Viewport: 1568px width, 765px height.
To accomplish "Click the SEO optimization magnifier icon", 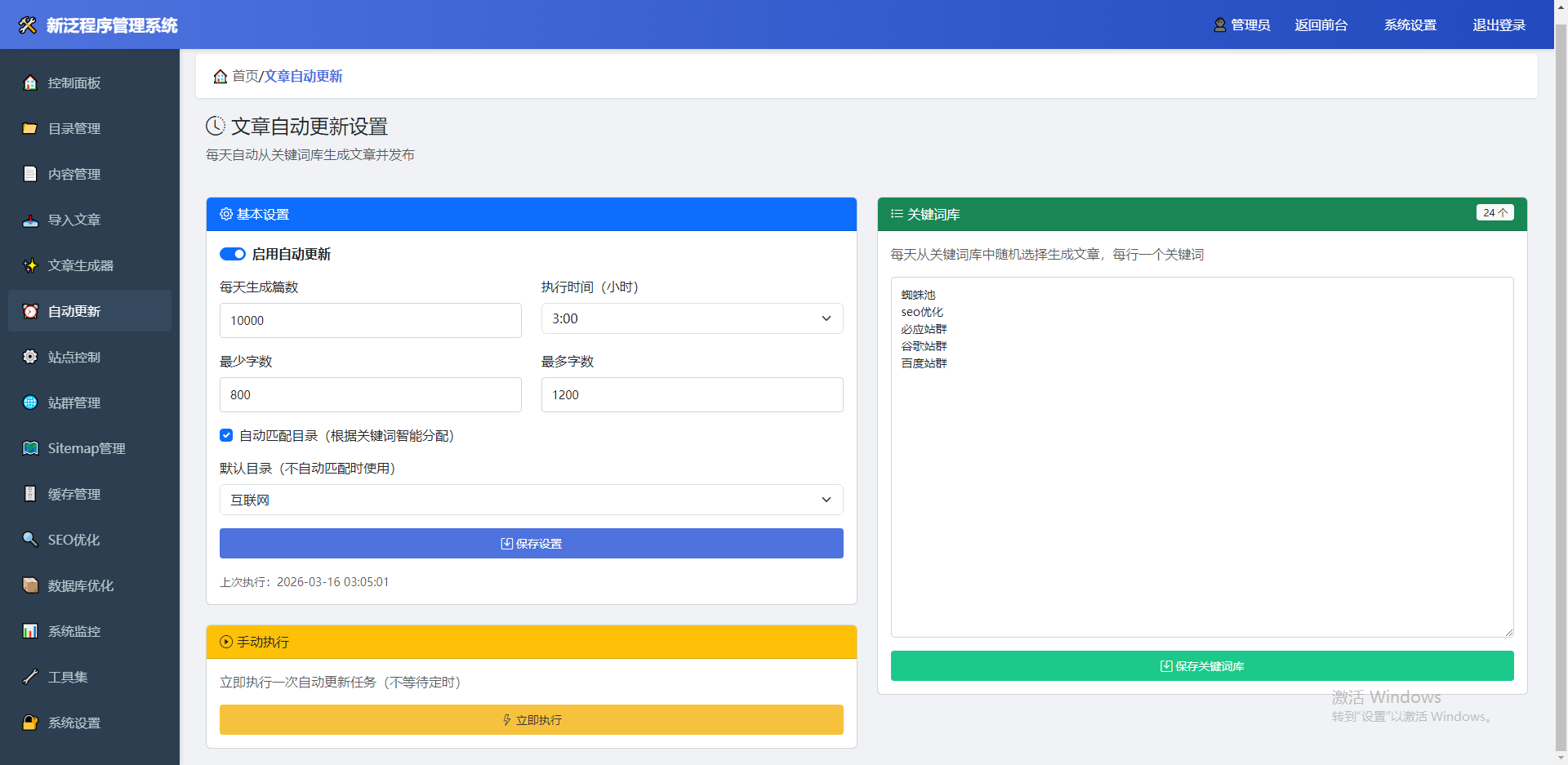I will tap(30, 540).
